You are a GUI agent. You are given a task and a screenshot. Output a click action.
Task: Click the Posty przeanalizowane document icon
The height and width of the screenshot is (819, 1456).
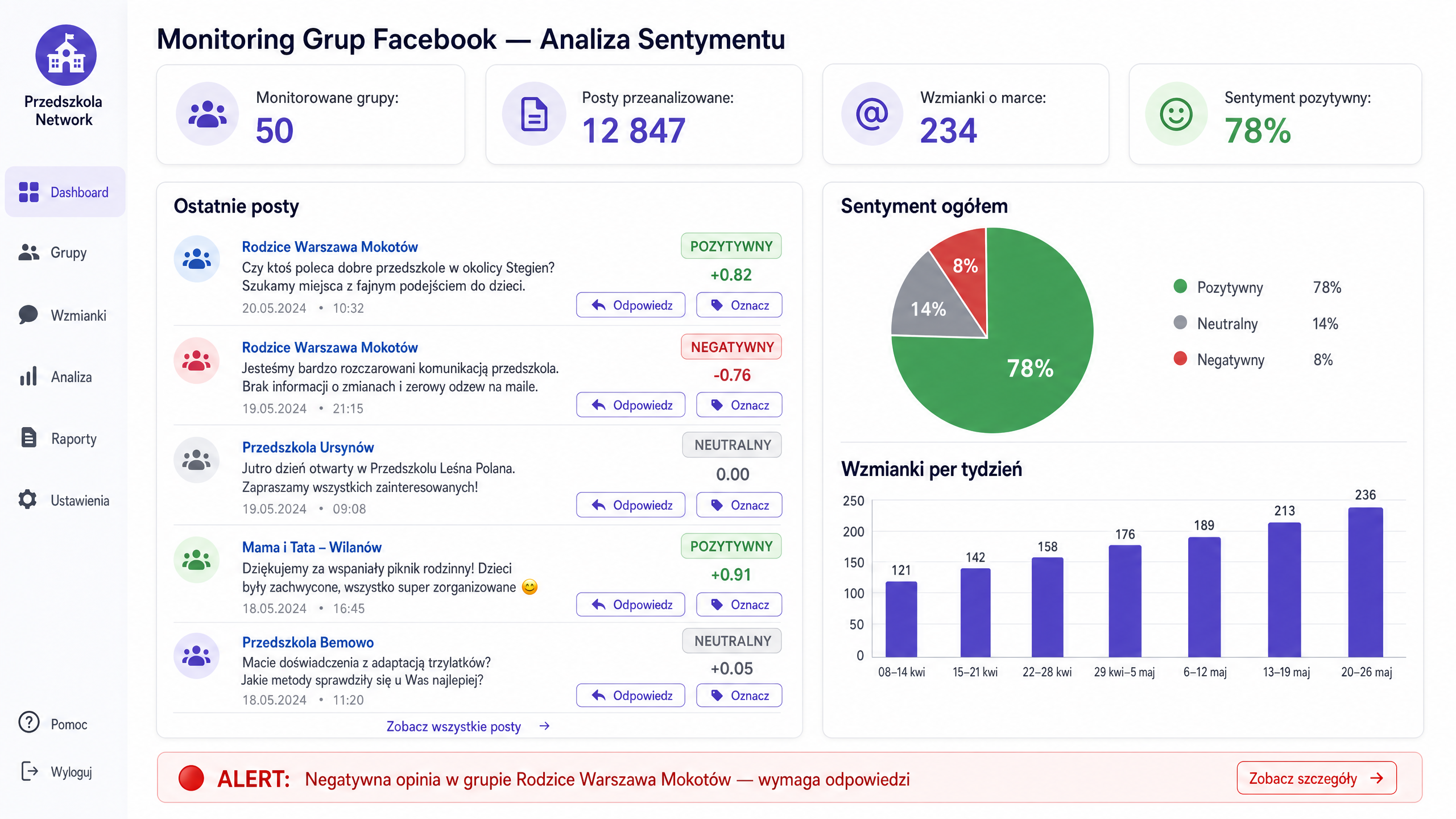(x=534, y=114)
